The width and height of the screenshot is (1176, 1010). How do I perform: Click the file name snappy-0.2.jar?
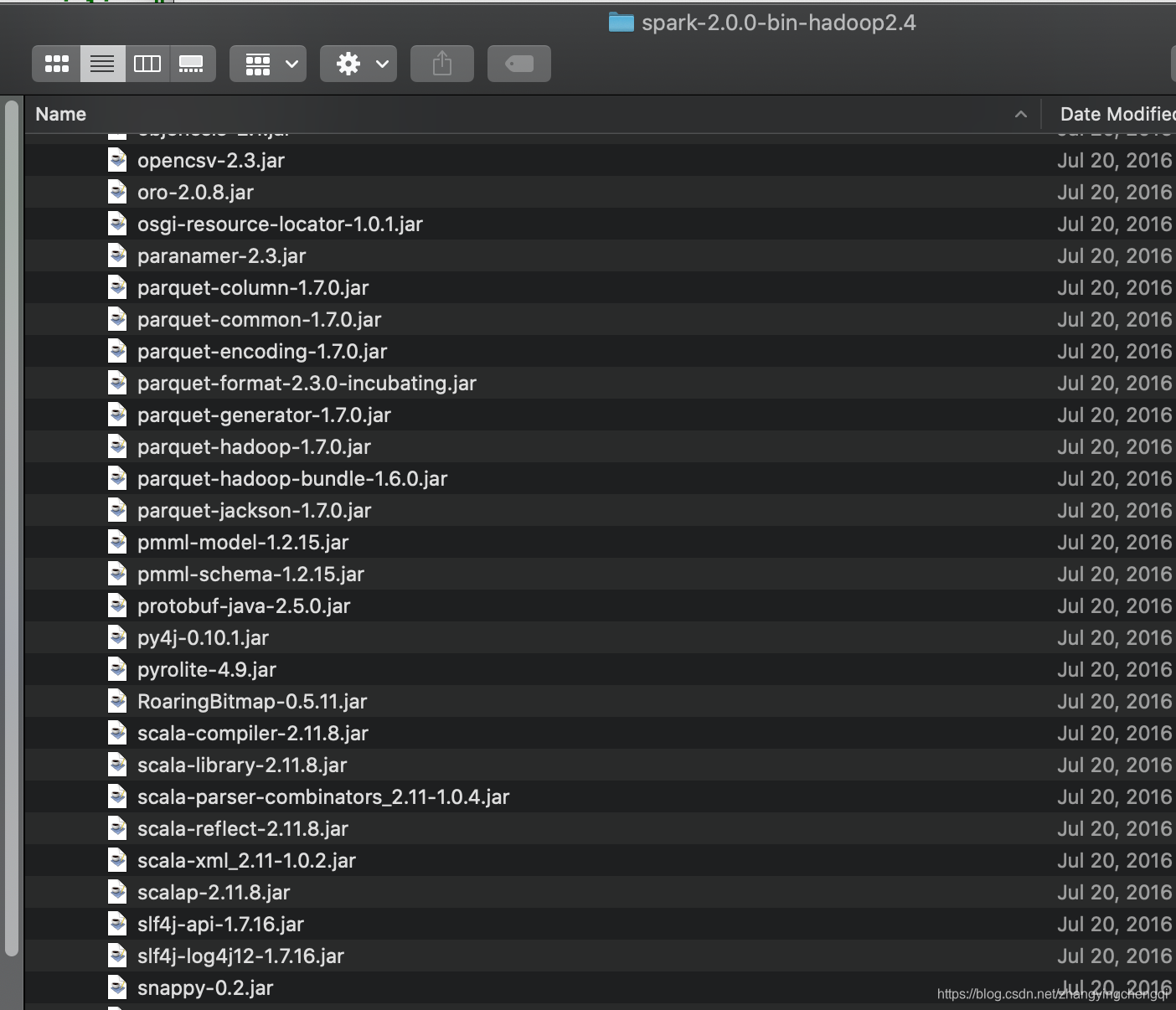pyautogui.click(x=205, y=988)
